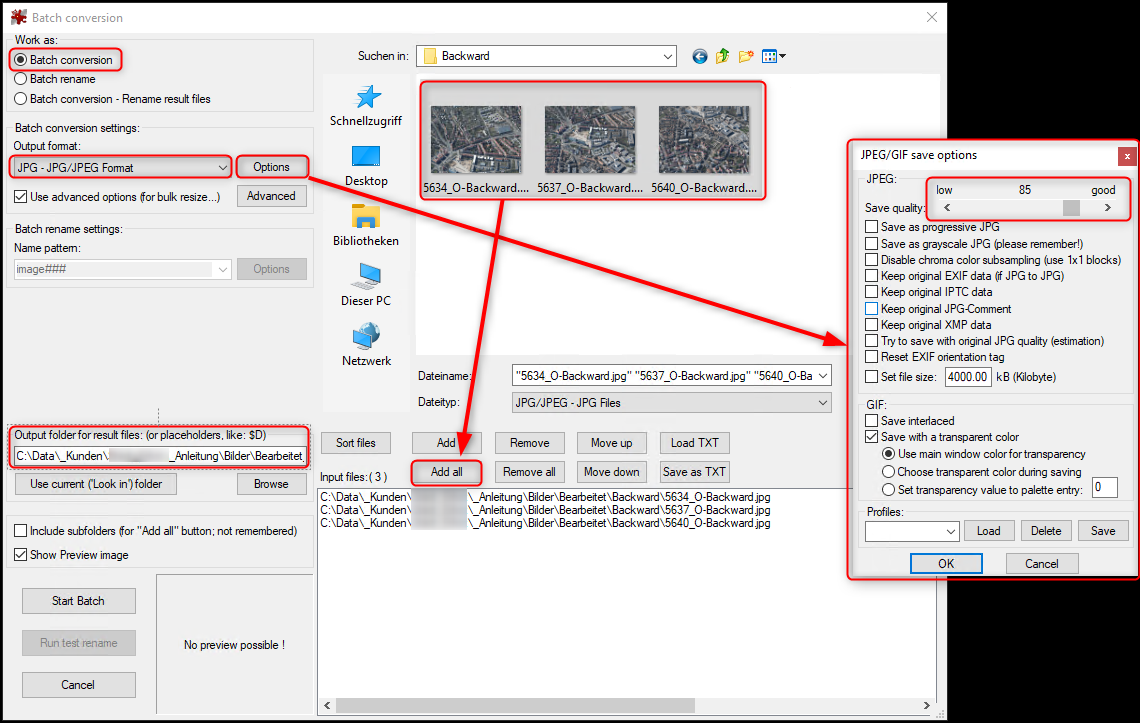
Task: Go up one folder level using the up icon
Action: (722, 56)
